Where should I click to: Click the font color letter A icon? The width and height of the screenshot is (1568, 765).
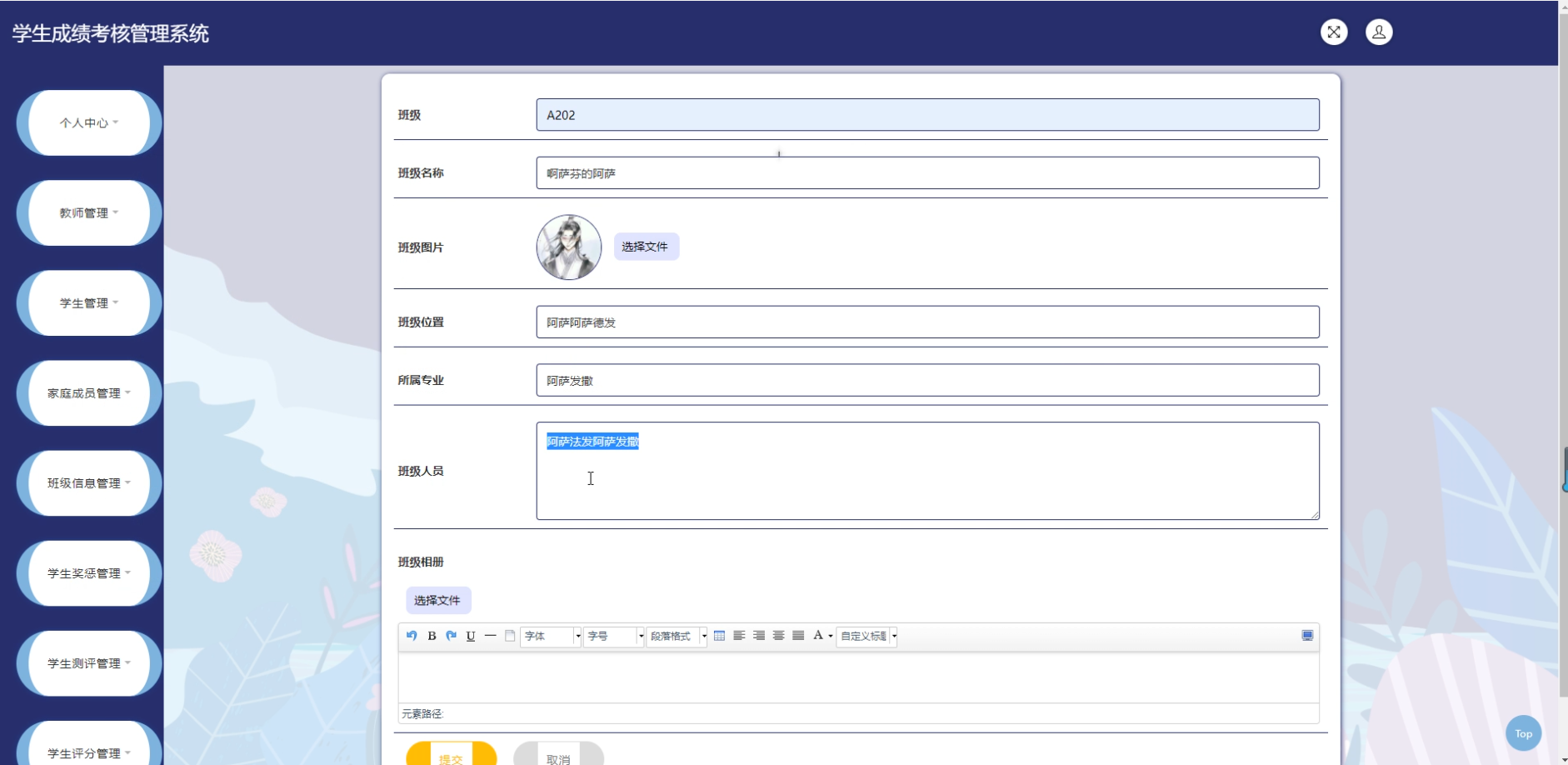818,636
